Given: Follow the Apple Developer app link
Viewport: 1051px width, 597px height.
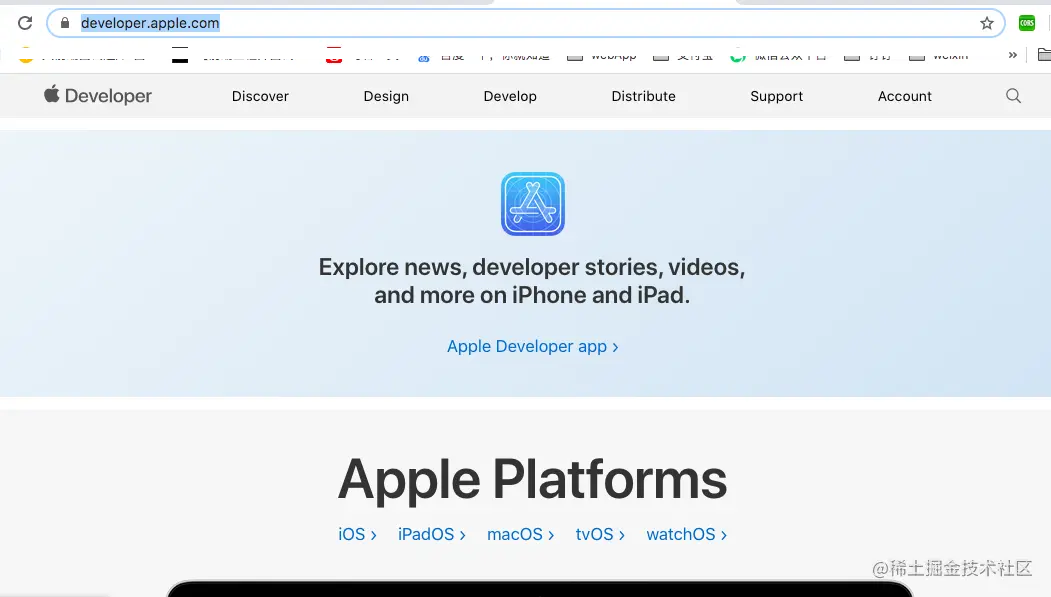Looking at the screenshot, I should coord(533,346).
